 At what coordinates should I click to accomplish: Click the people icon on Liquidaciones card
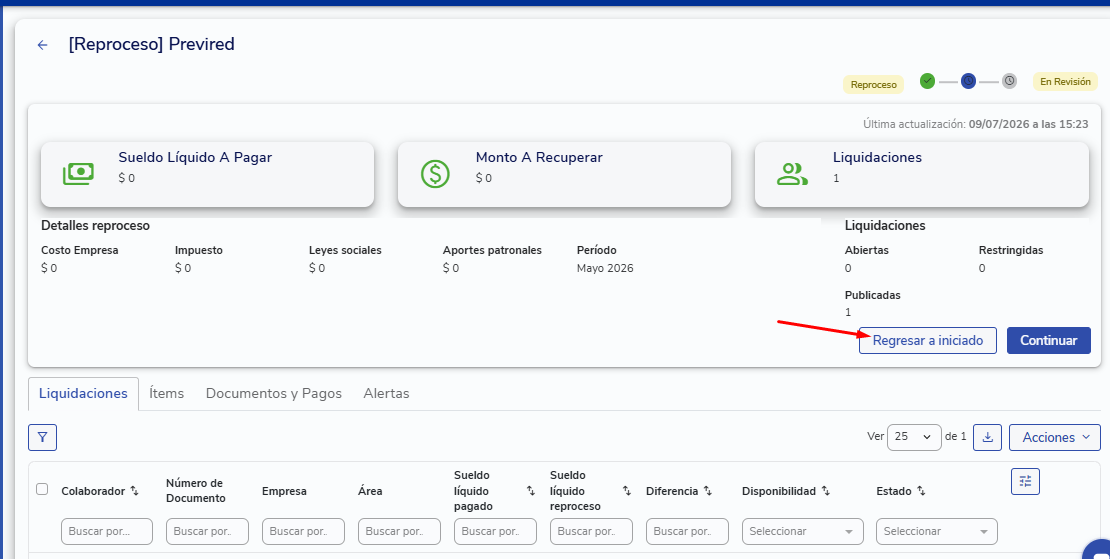(x=792, y=174)
